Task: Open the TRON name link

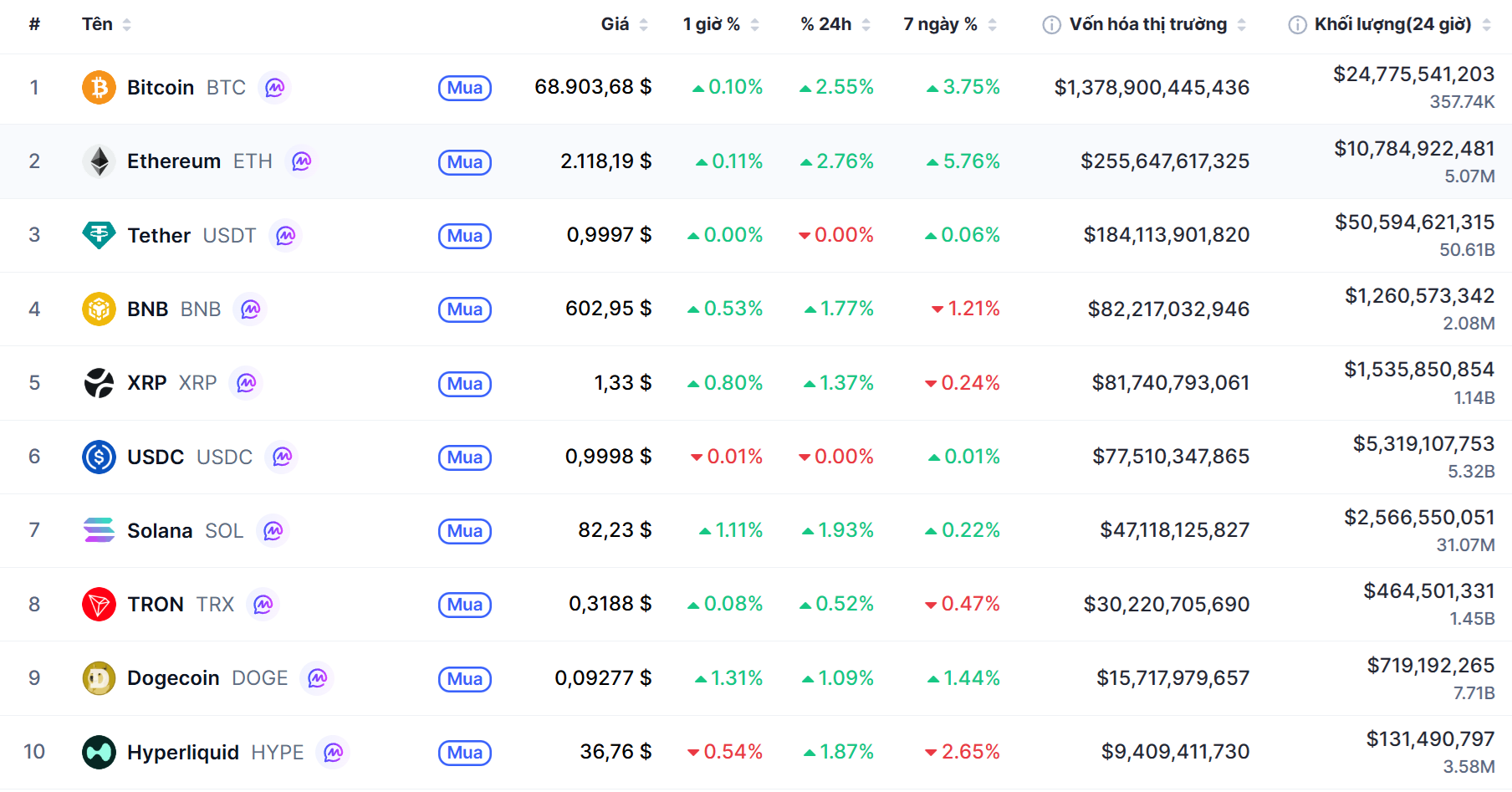Action: tap(156, 605)
